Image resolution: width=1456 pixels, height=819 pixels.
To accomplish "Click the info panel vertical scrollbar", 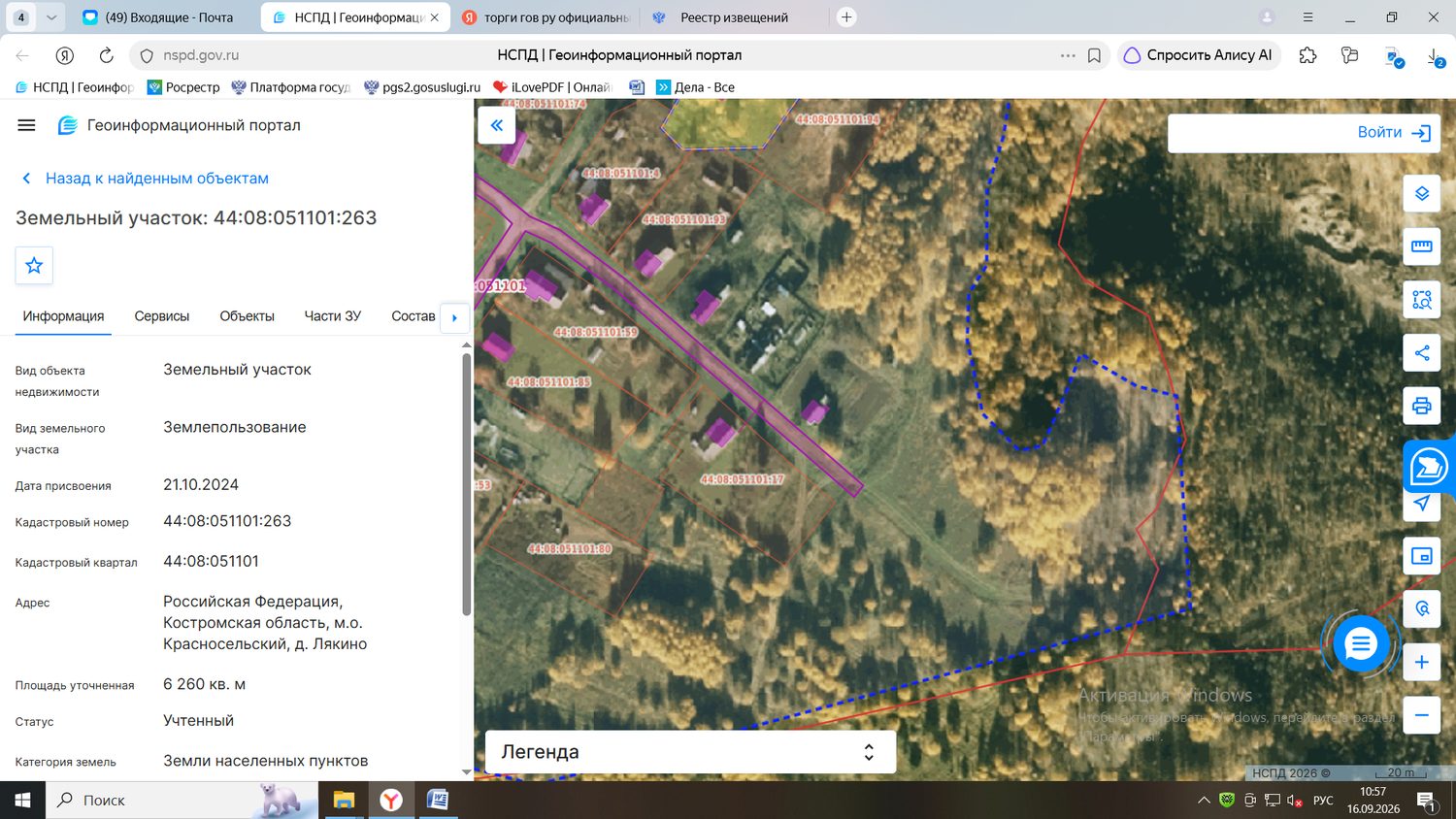I will pyautogui.click(x=467, y=483).
